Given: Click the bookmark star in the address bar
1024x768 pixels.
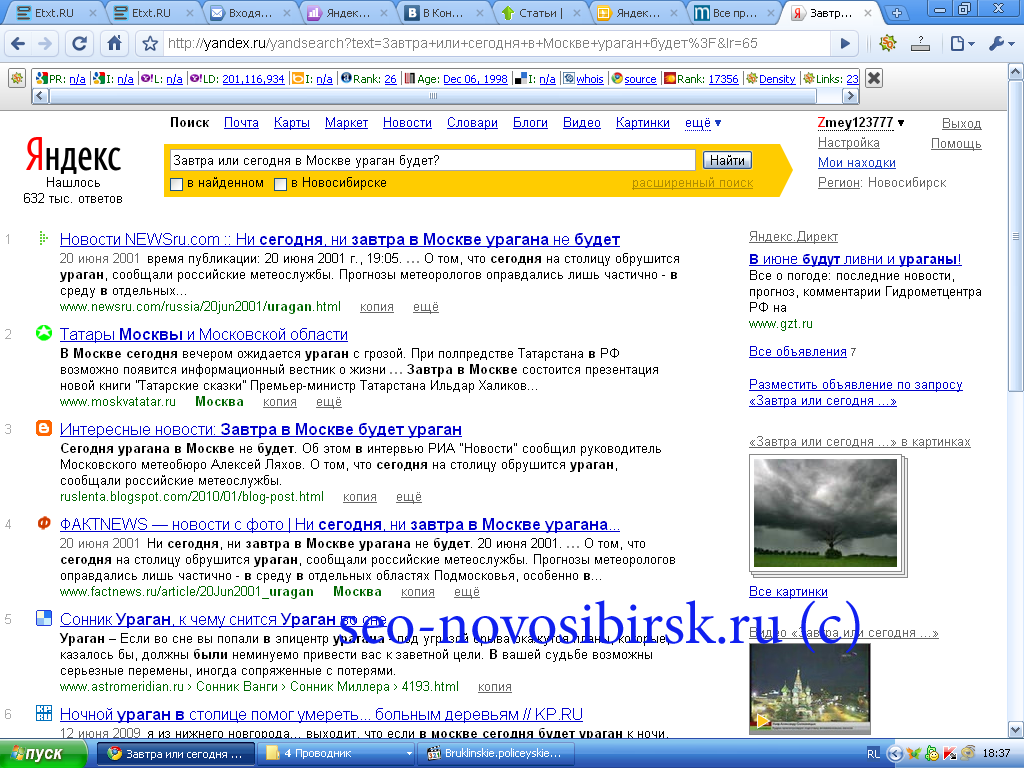Looking at the screenshot, I should (150, 44).
